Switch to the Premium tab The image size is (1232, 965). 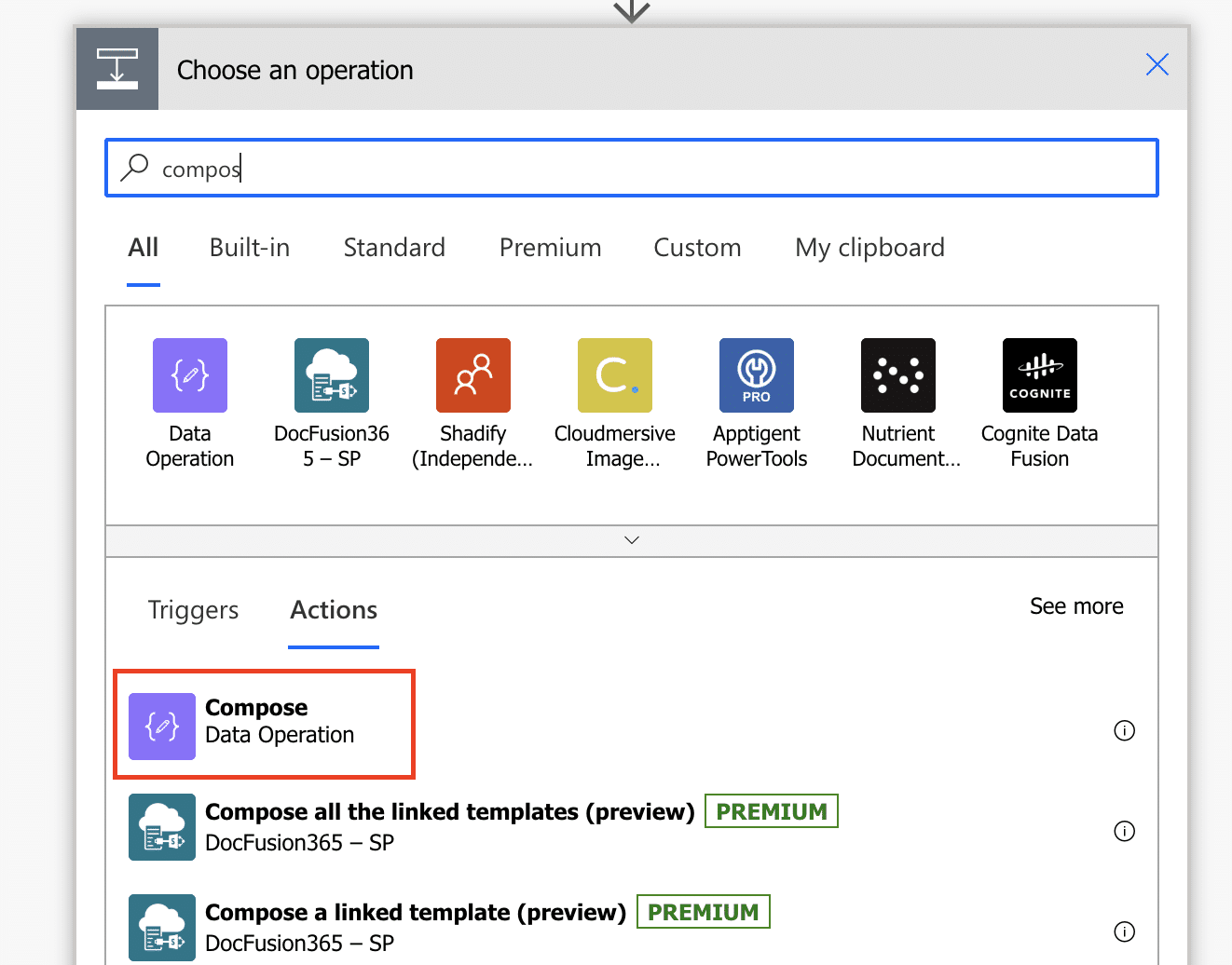[550, 248]
